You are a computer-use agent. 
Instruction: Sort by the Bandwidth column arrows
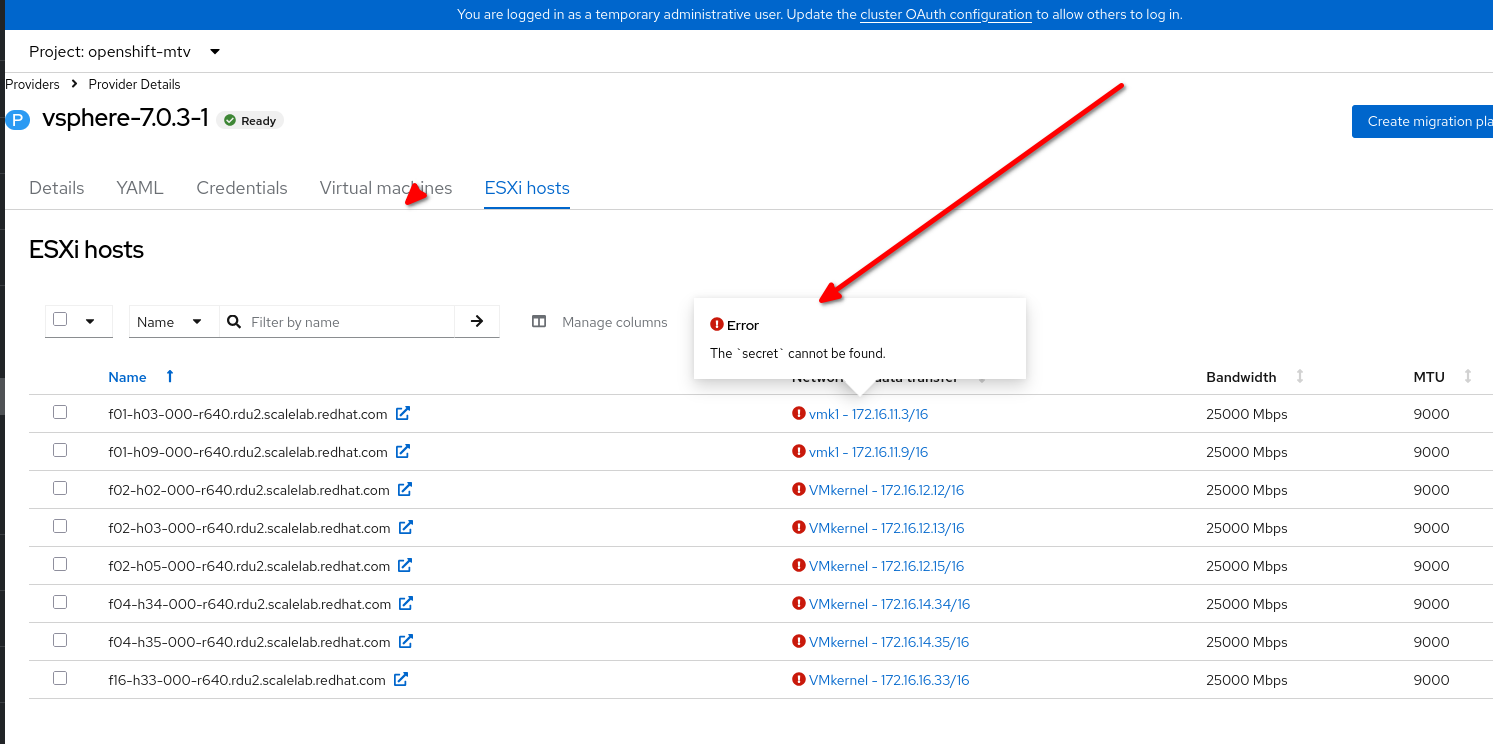tap(1300, 377)
